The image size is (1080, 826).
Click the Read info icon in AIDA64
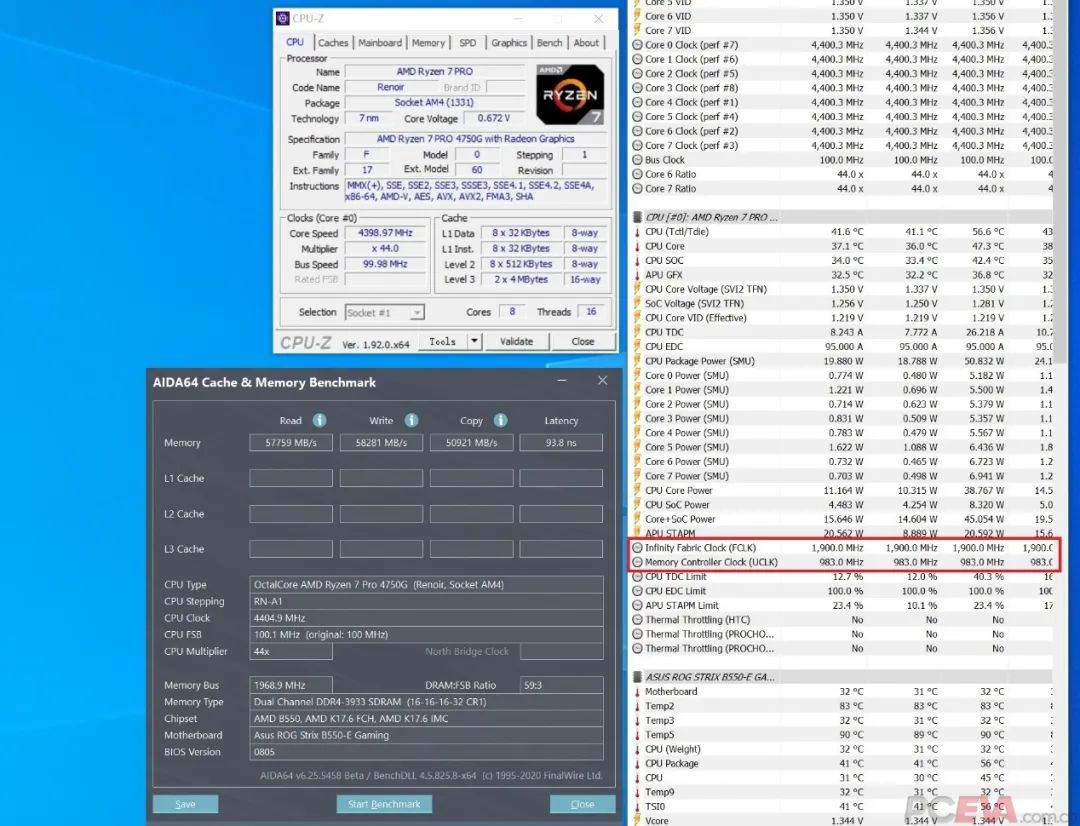(319, 421)
